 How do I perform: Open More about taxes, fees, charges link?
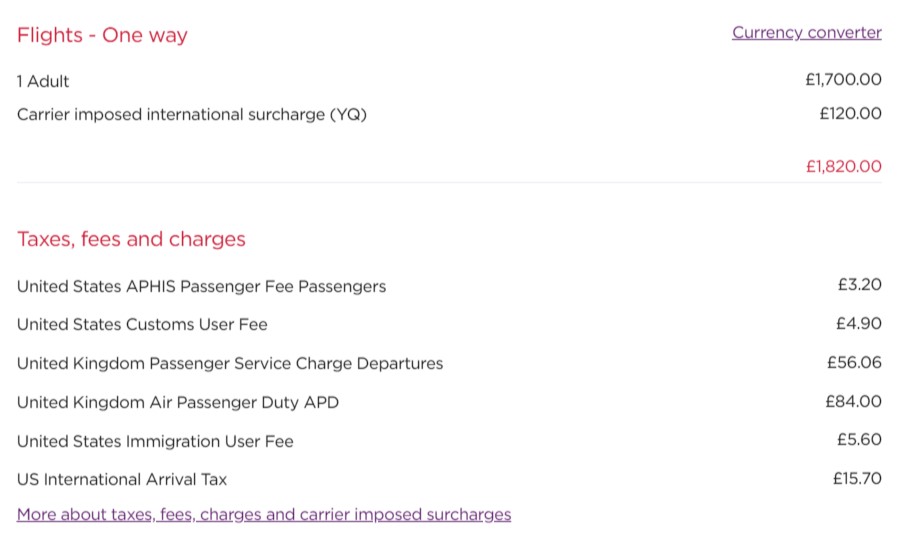(264, 514)
